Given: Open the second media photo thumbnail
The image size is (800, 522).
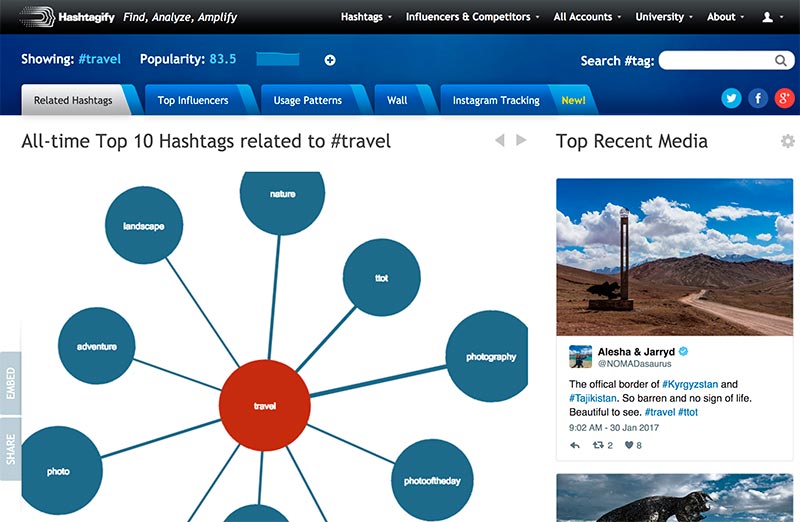Looking at the screenshot, I should tap(674, 498).
